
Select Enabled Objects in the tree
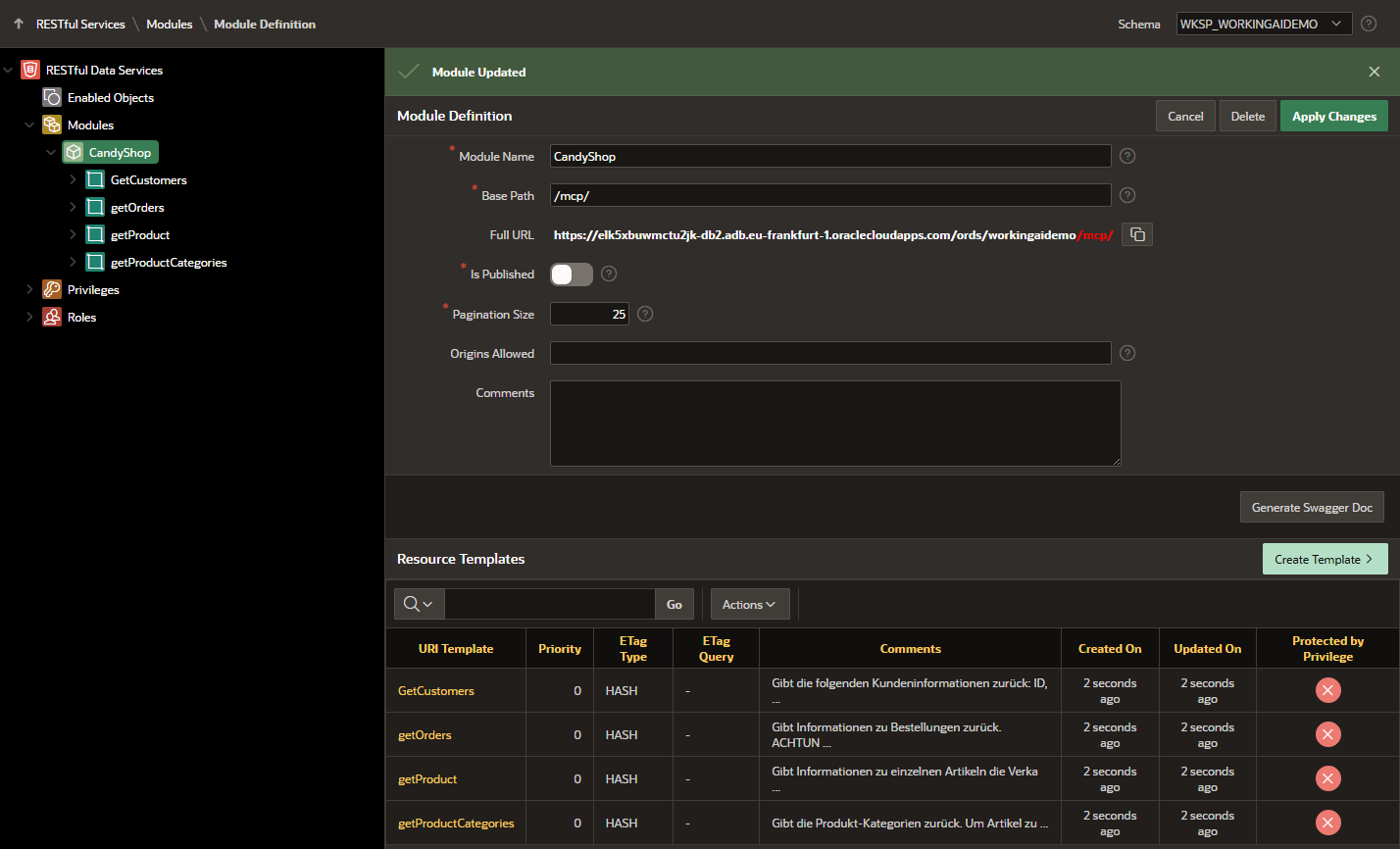coord(111,98)
